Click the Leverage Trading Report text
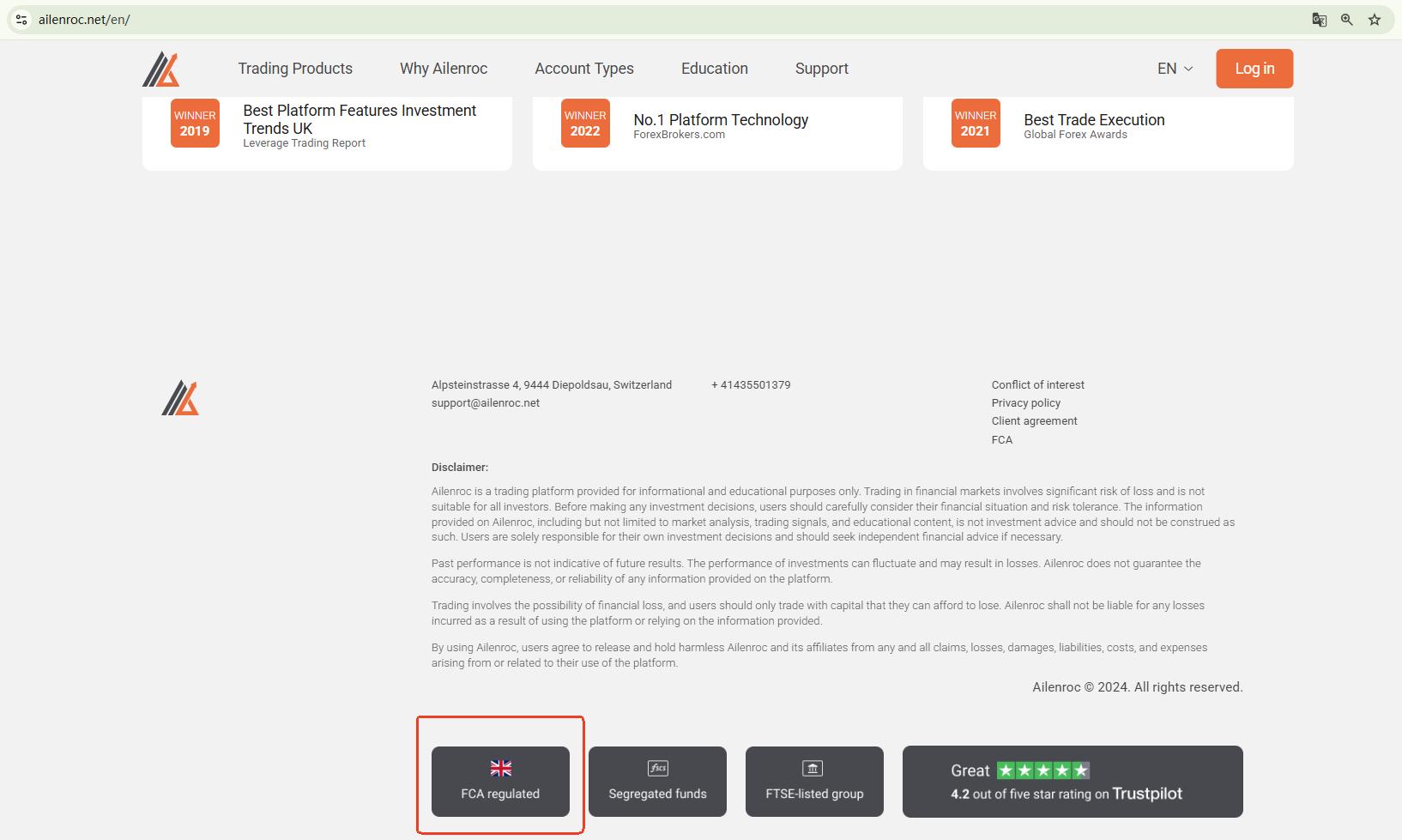 click(x=304, y=143)
